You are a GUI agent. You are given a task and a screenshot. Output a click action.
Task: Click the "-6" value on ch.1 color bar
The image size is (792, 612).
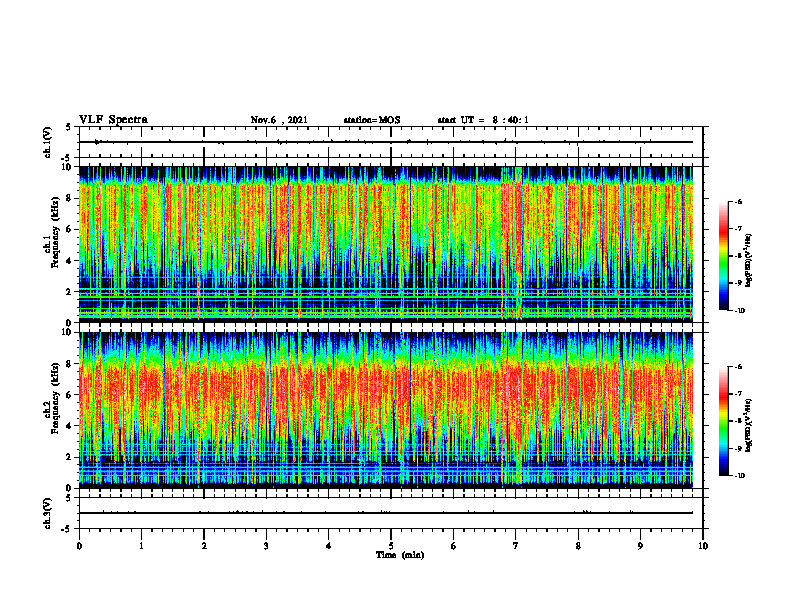739,202
